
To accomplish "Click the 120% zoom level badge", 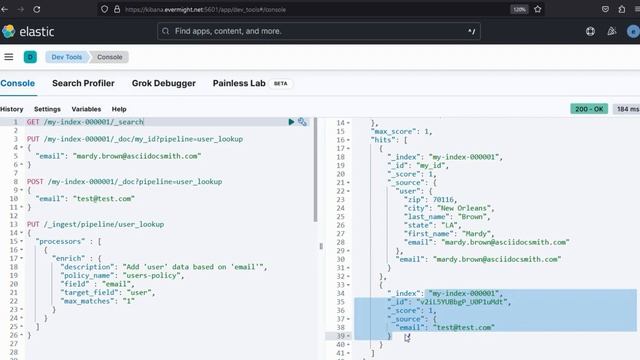I will click(x=519, y=9).
